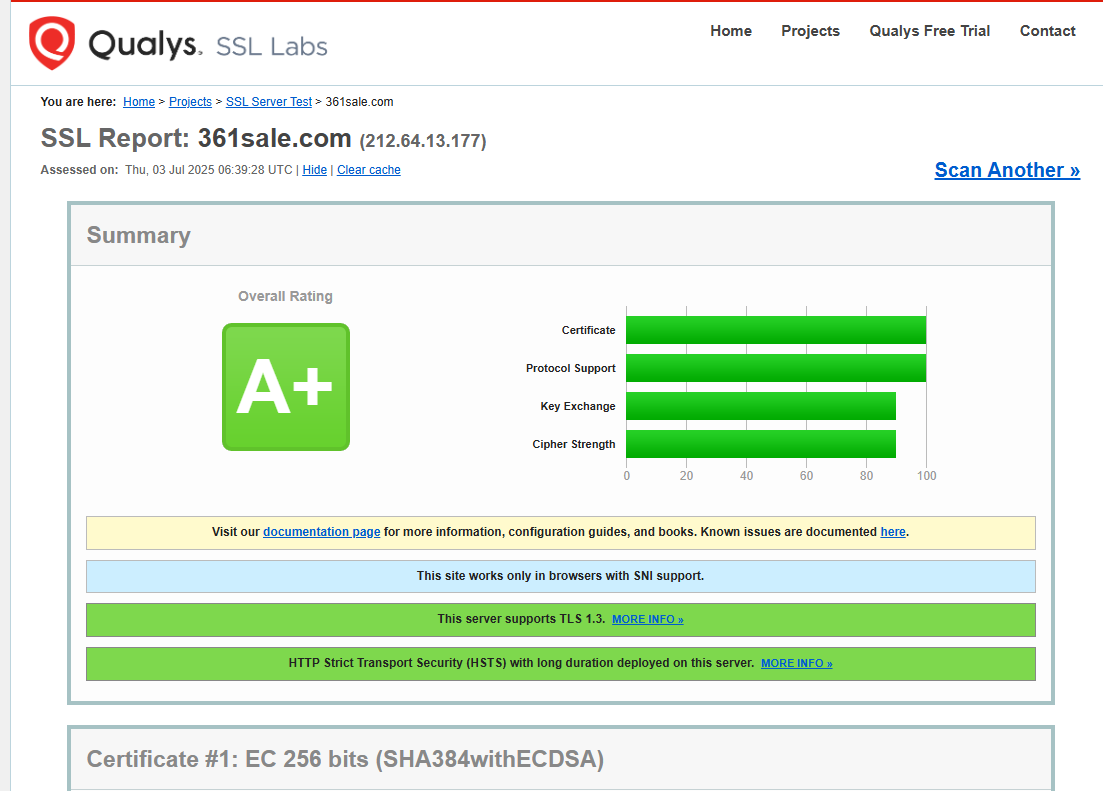1103x791 pixels.
Task: Click the known issues 'here' link
Action: (x=892, y=532)
